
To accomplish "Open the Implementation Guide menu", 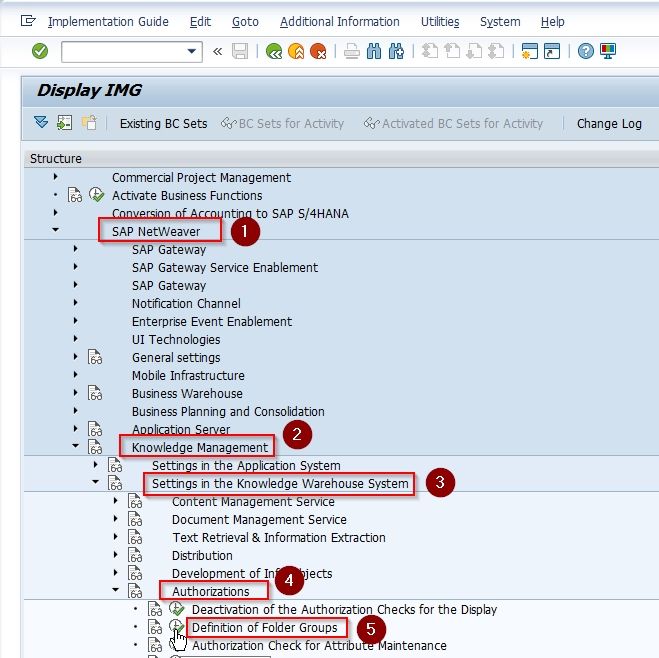I will pos(108,21).
